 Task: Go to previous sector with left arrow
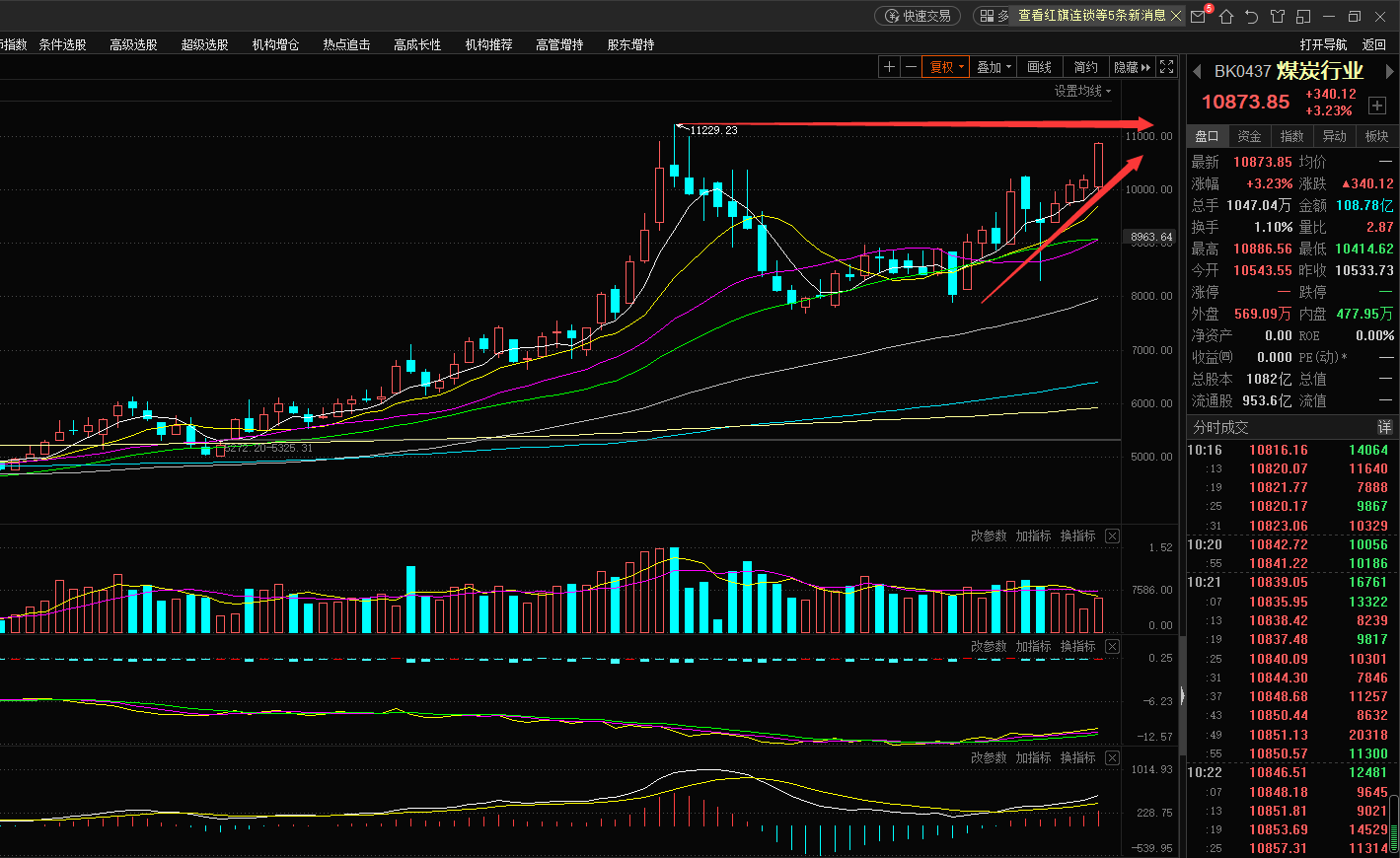[x=1197, y=72]
